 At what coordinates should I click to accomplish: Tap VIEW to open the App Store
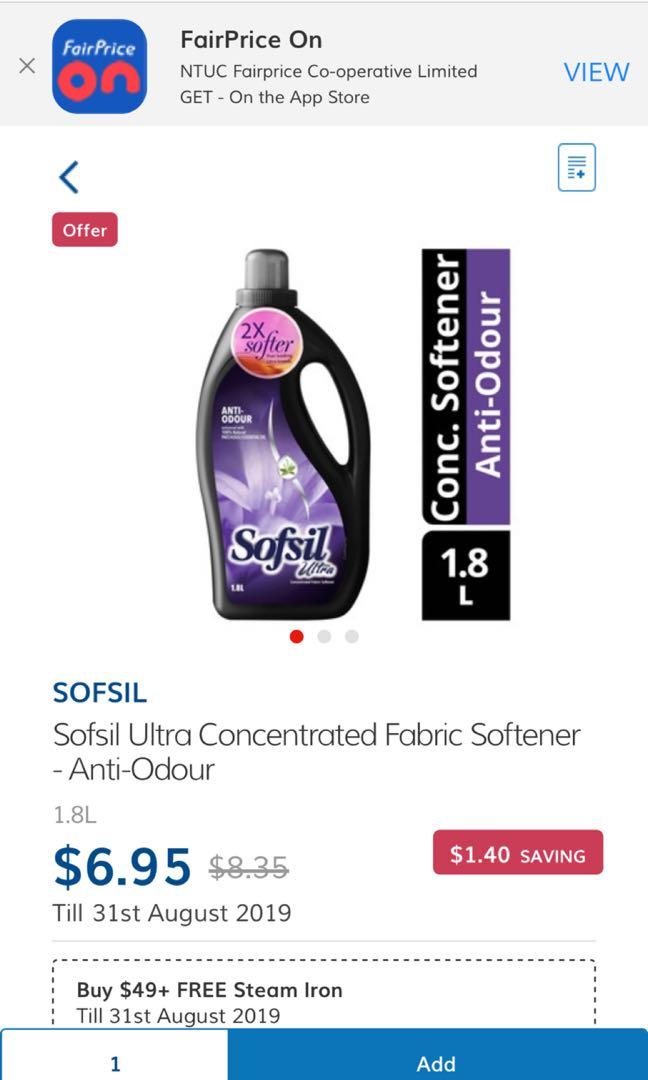pyautogui.click(x=595, y=71)
